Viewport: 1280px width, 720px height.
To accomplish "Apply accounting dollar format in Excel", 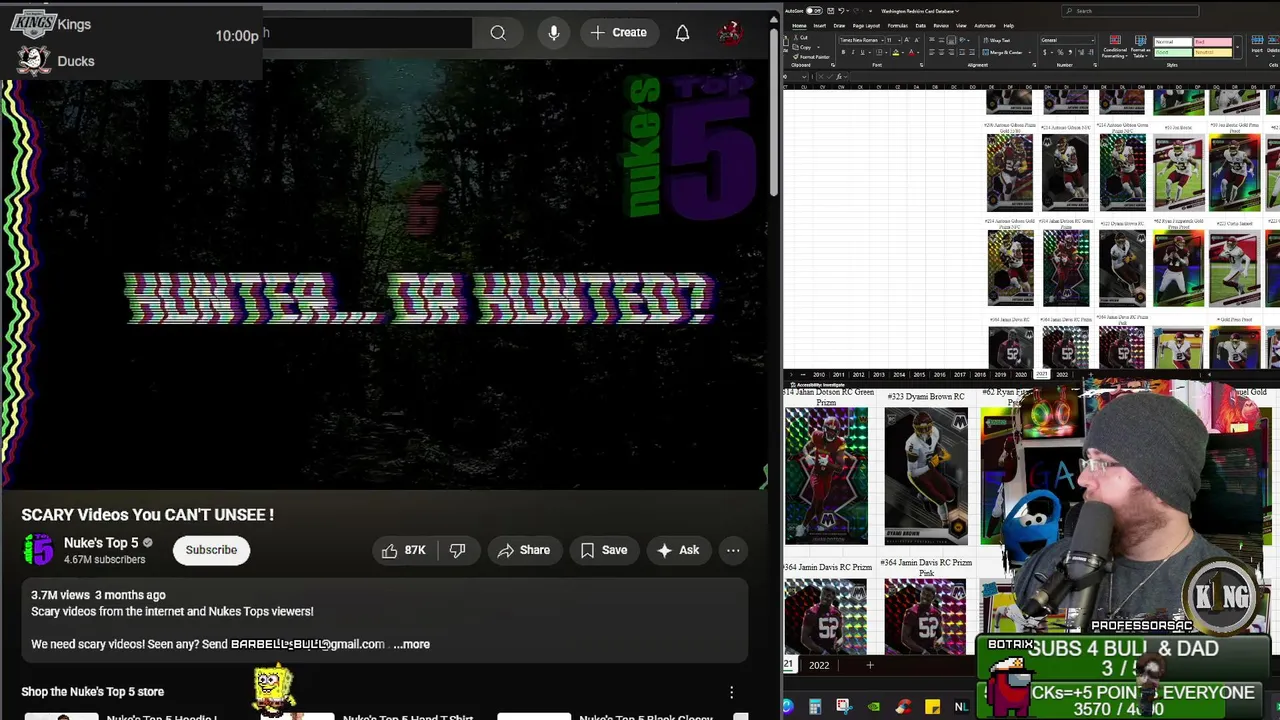I will [1045, 52].
